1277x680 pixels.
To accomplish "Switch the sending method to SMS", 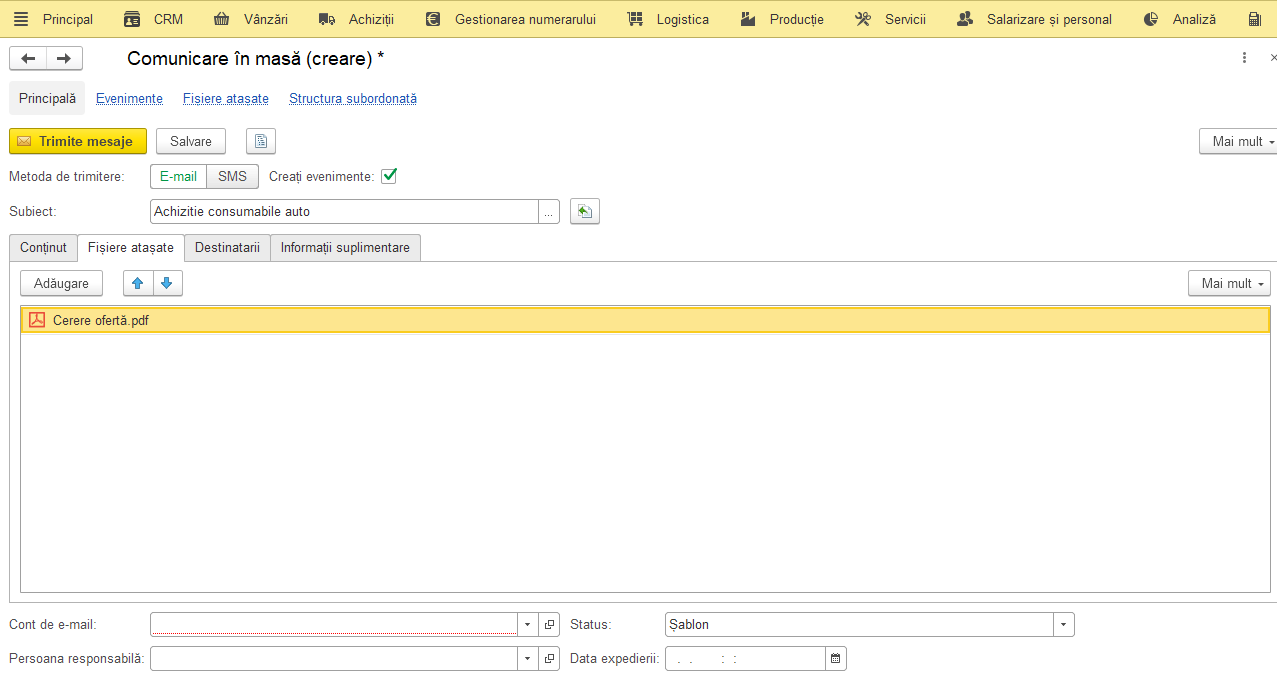I will coord(232,176).
